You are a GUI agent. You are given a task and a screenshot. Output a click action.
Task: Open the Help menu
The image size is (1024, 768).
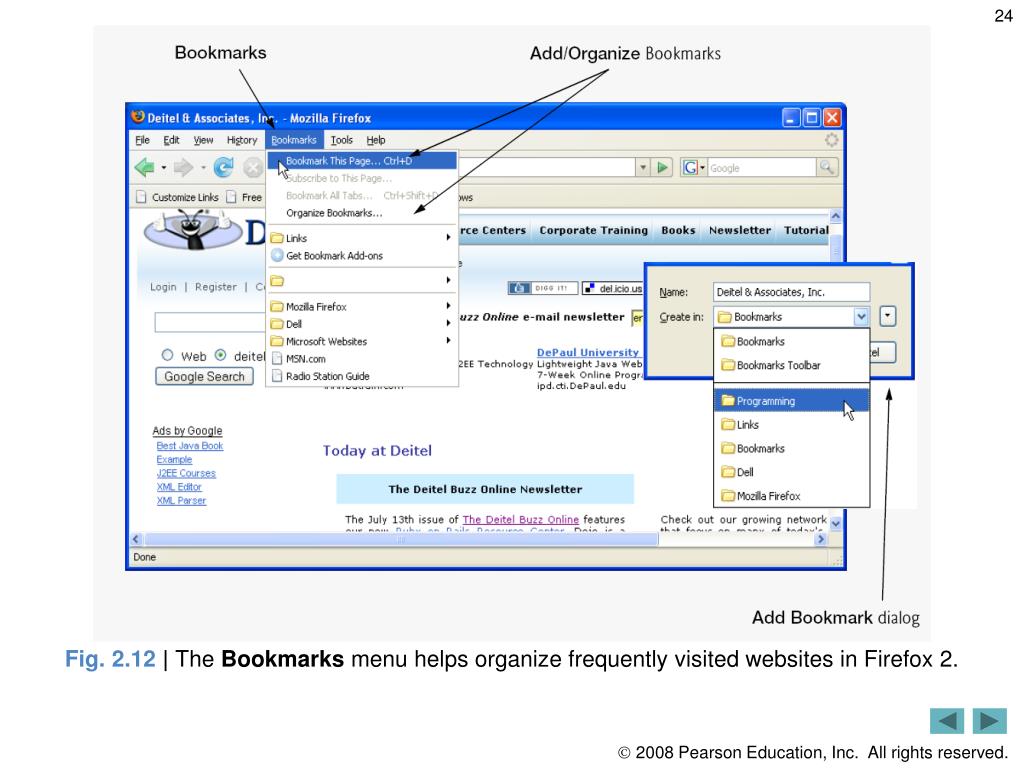coord(376,140)
